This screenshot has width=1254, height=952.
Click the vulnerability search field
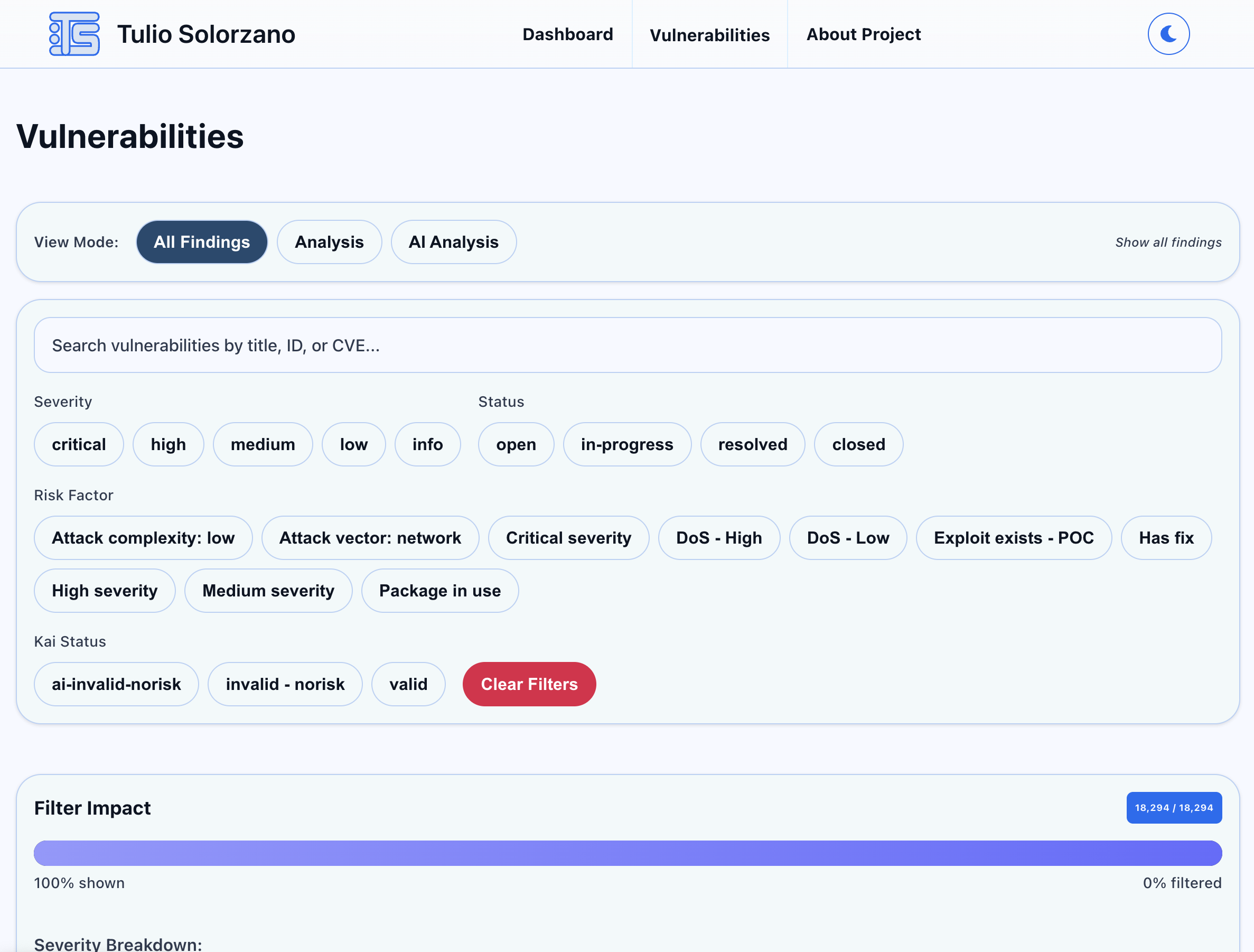pos(627,345)
